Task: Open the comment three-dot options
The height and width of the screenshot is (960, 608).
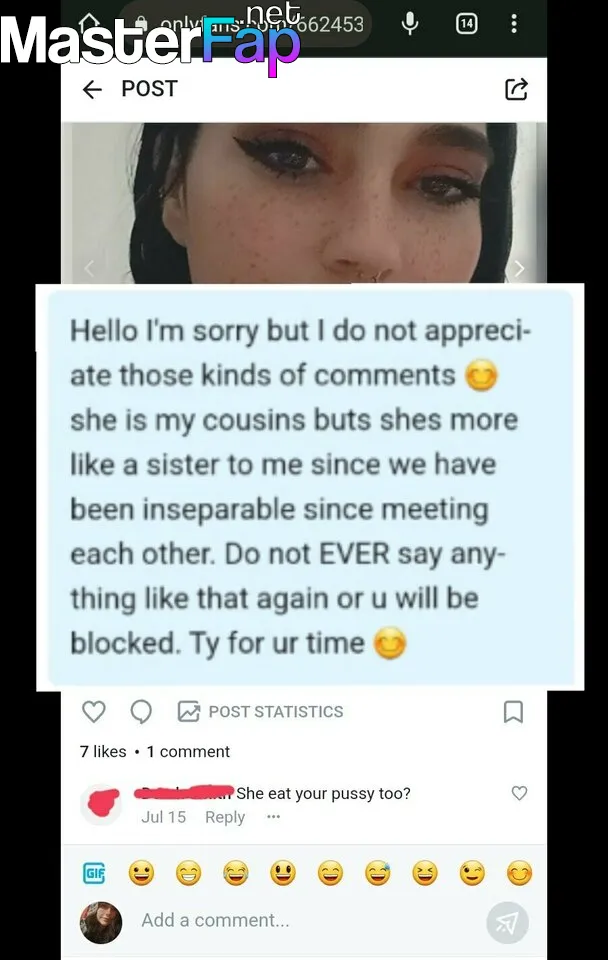Action: pyautogui.click(x=273, y=817)
